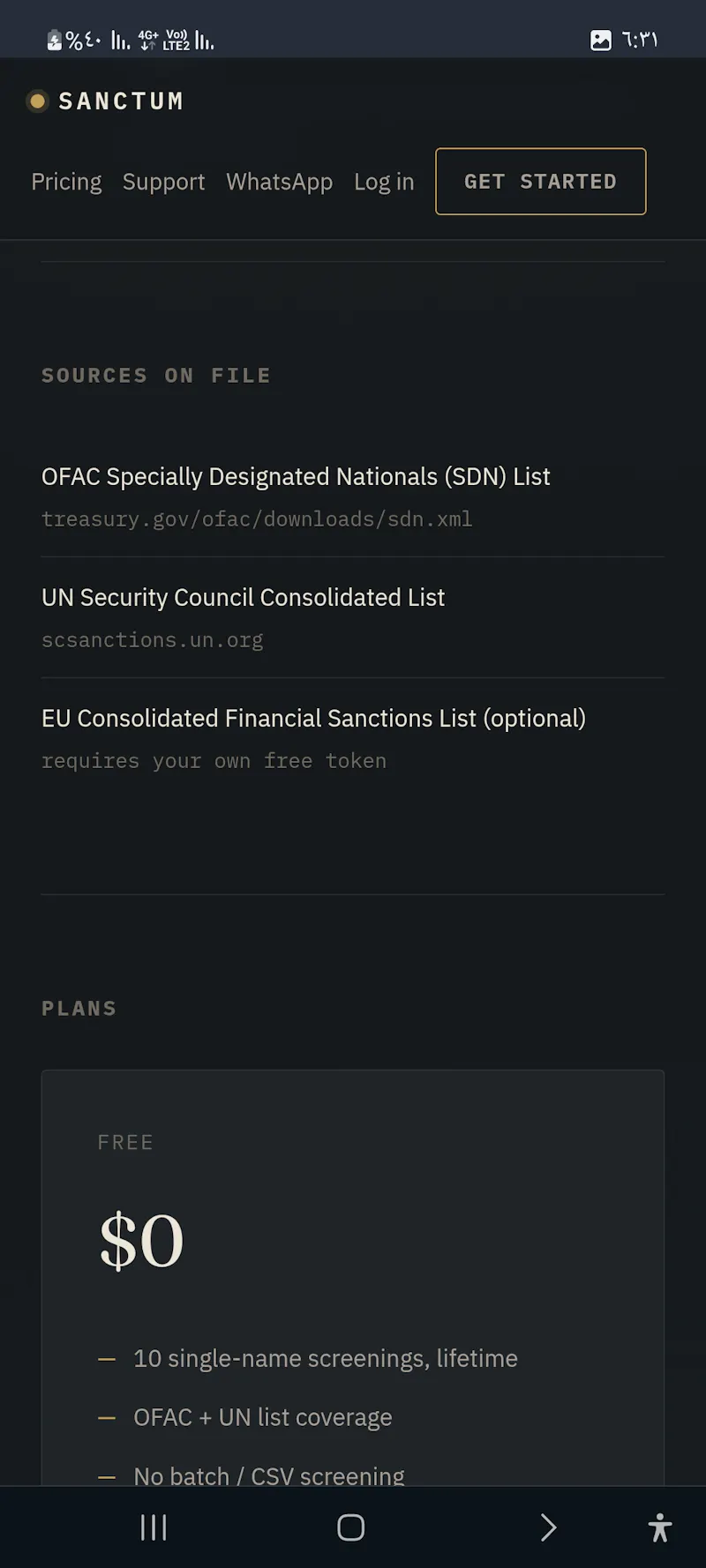Tap the picture notification icon in status bar
The image size is (706, 1568).
coord(601,40)
